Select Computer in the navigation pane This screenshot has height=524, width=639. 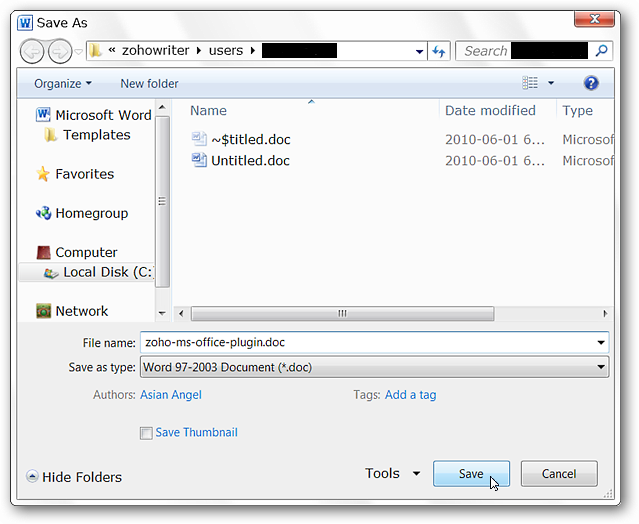tap(86, 252)
